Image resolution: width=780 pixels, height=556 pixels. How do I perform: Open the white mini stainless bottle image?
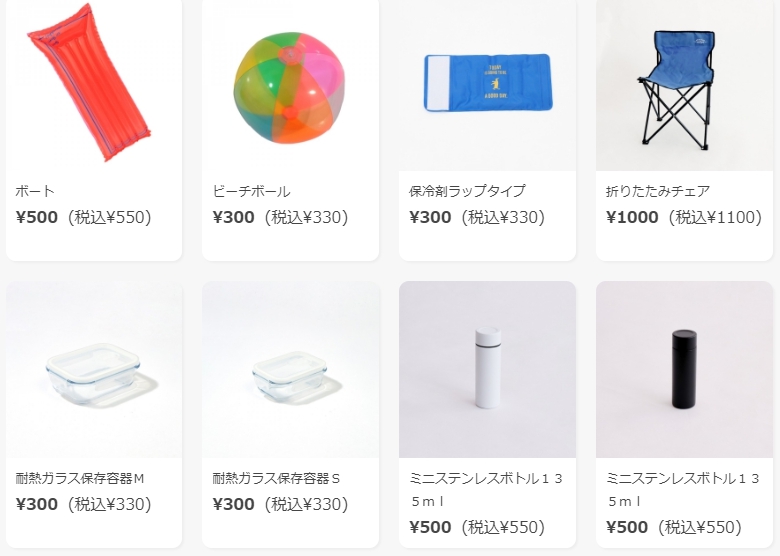click(488, 370)
